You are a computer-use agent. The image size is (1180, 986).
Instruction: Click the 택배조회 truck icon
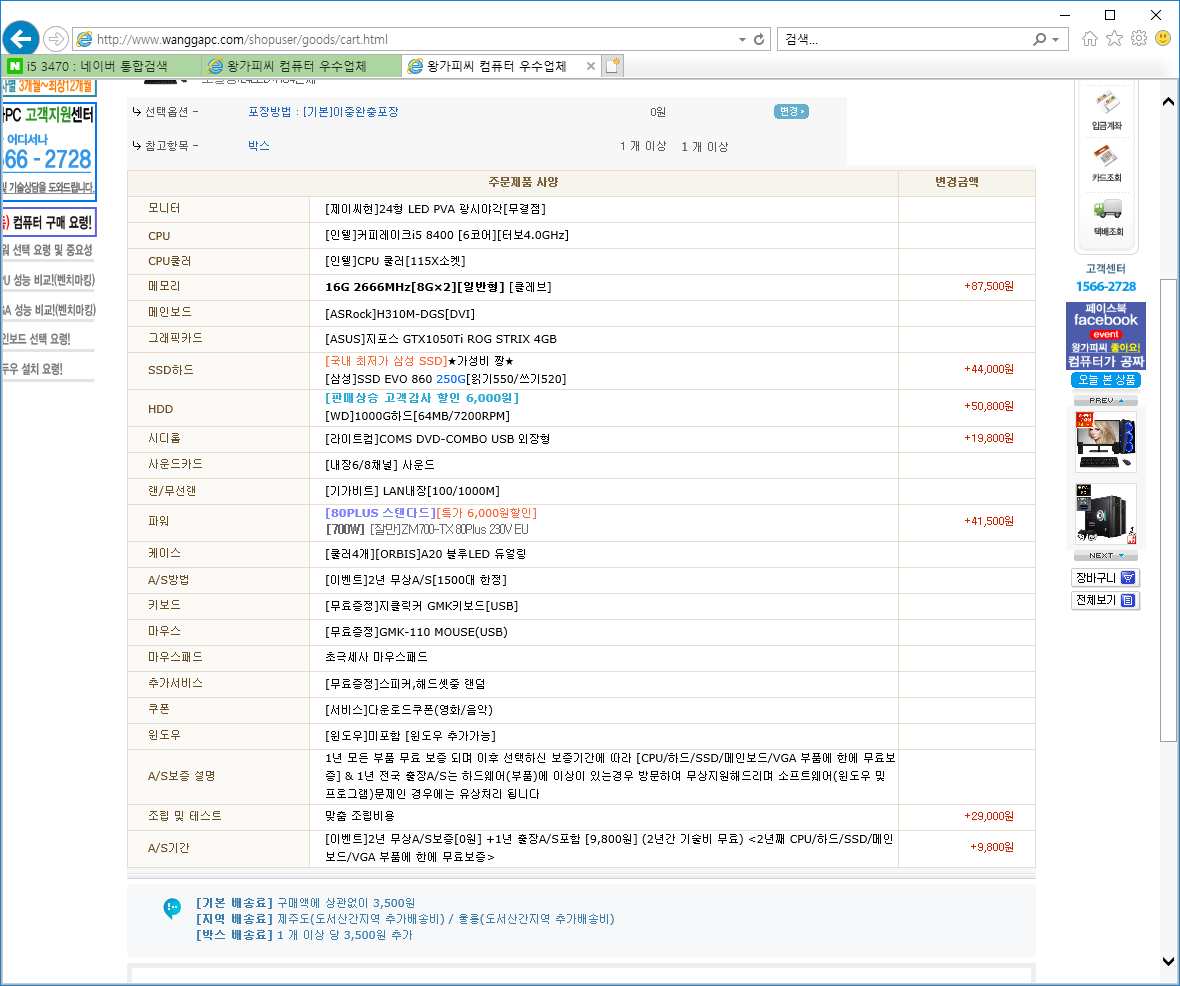tap(1108, 217)
